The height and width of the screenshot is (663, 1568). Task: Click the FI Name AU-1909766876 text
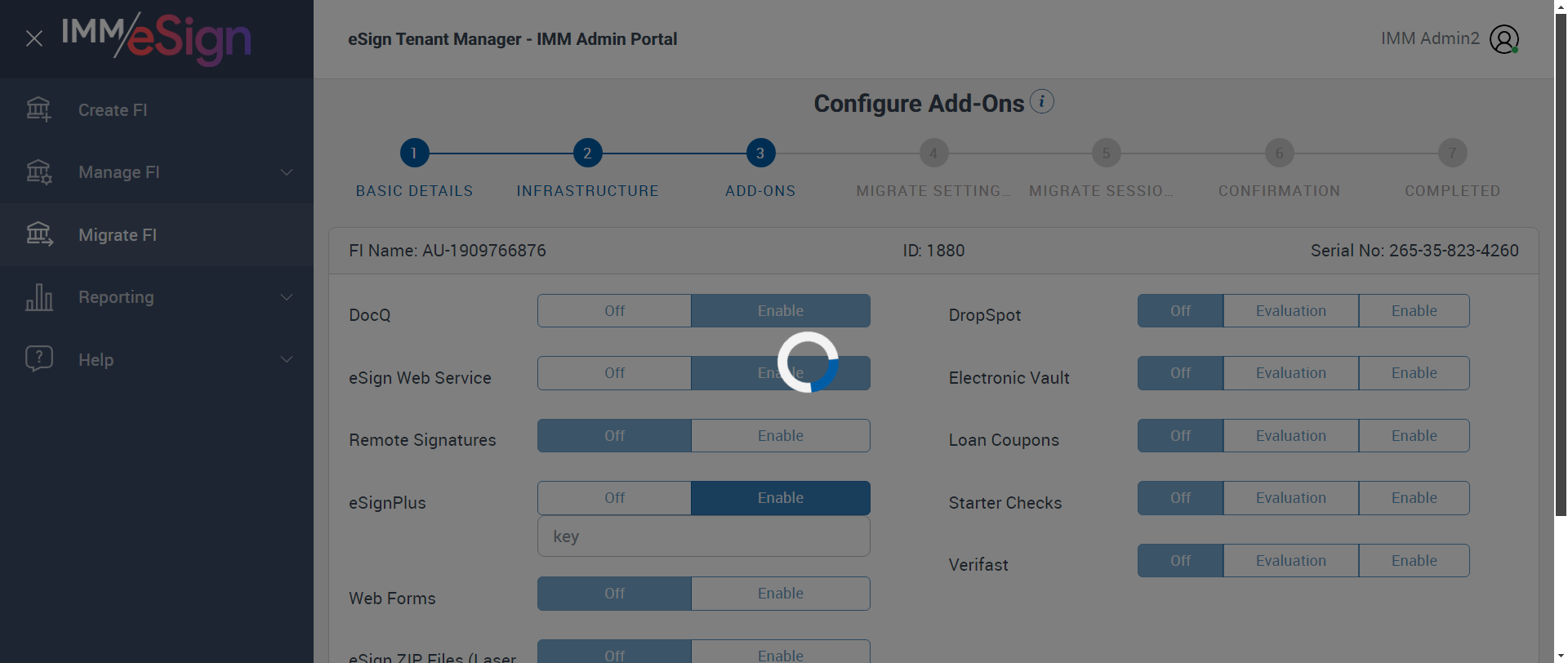[x=448, y=251]
